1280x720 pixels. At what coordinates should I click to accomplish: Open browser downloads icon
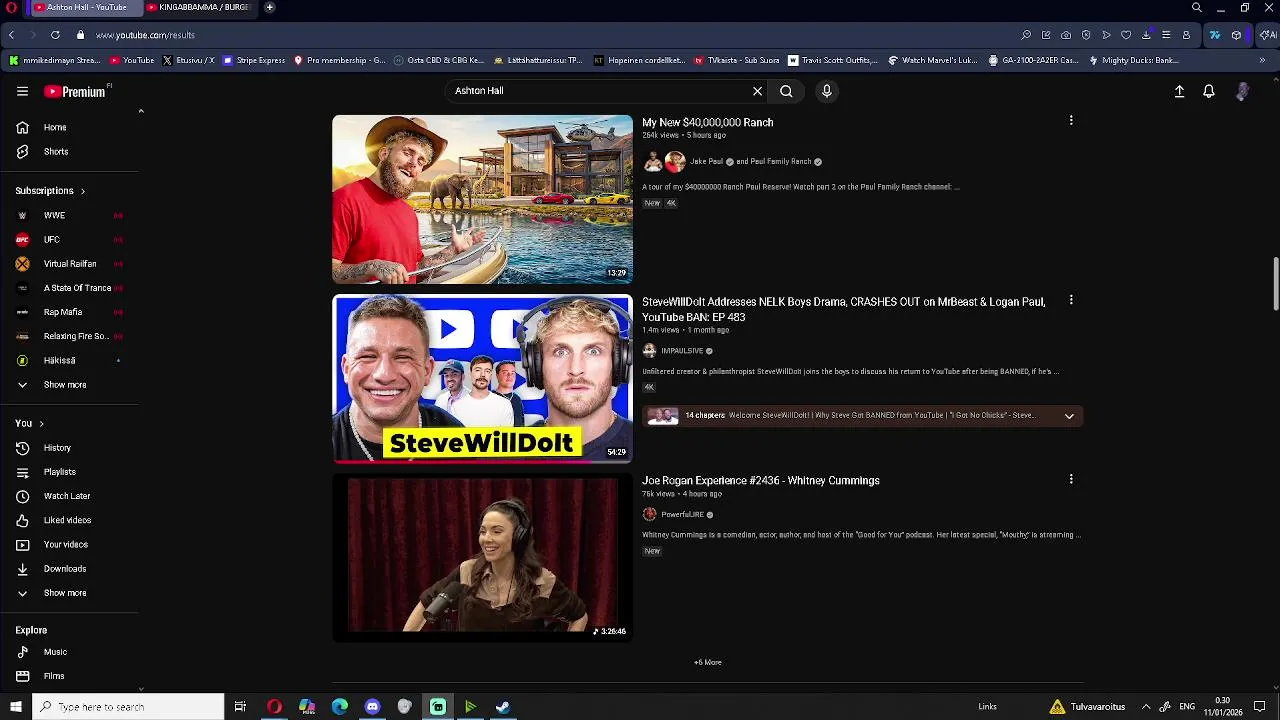[x=1146, y=35]
